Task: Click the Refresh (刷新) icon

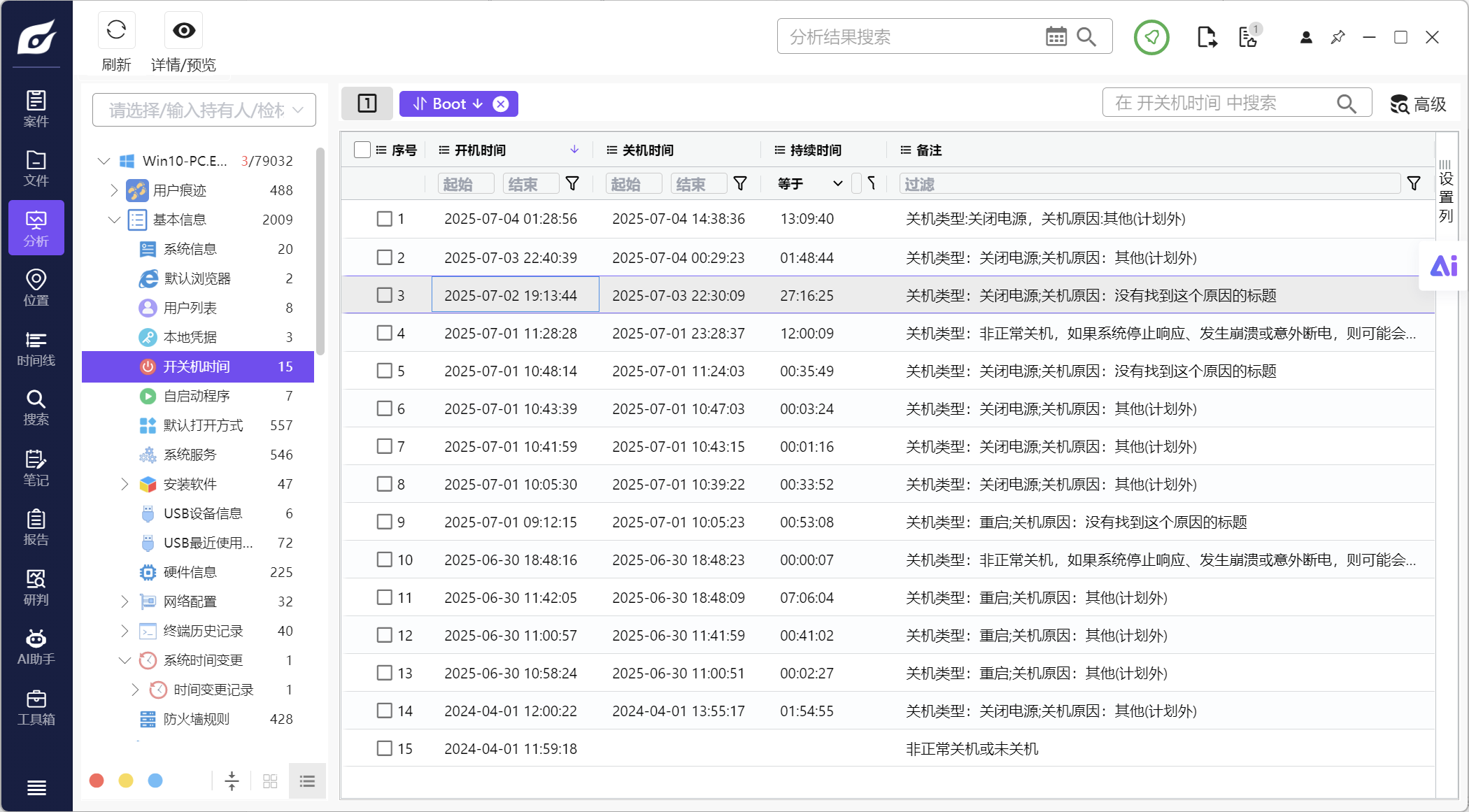Action: (116, 30)
